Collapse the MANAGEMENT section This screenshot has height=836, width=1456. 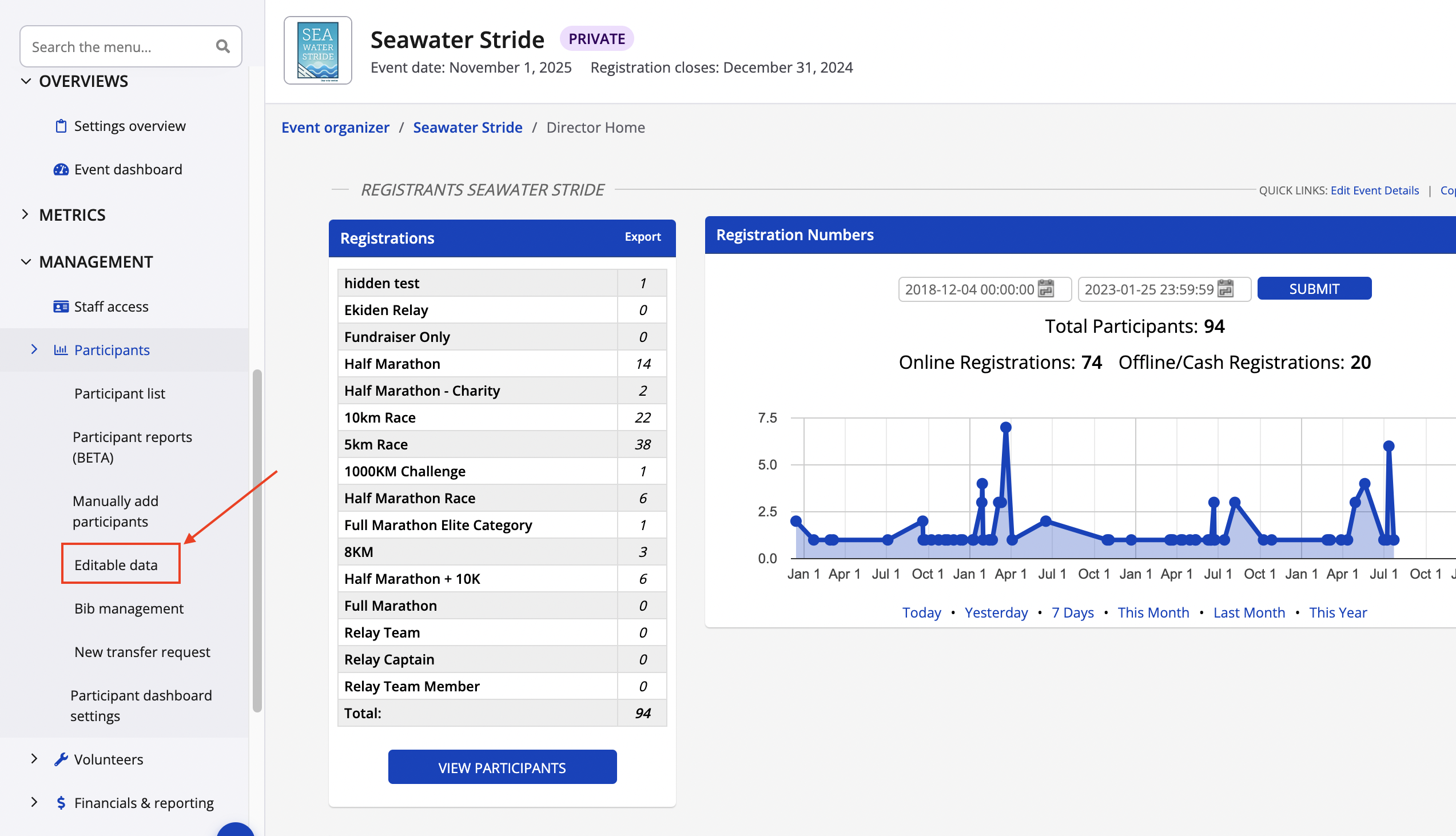(26, 262)
